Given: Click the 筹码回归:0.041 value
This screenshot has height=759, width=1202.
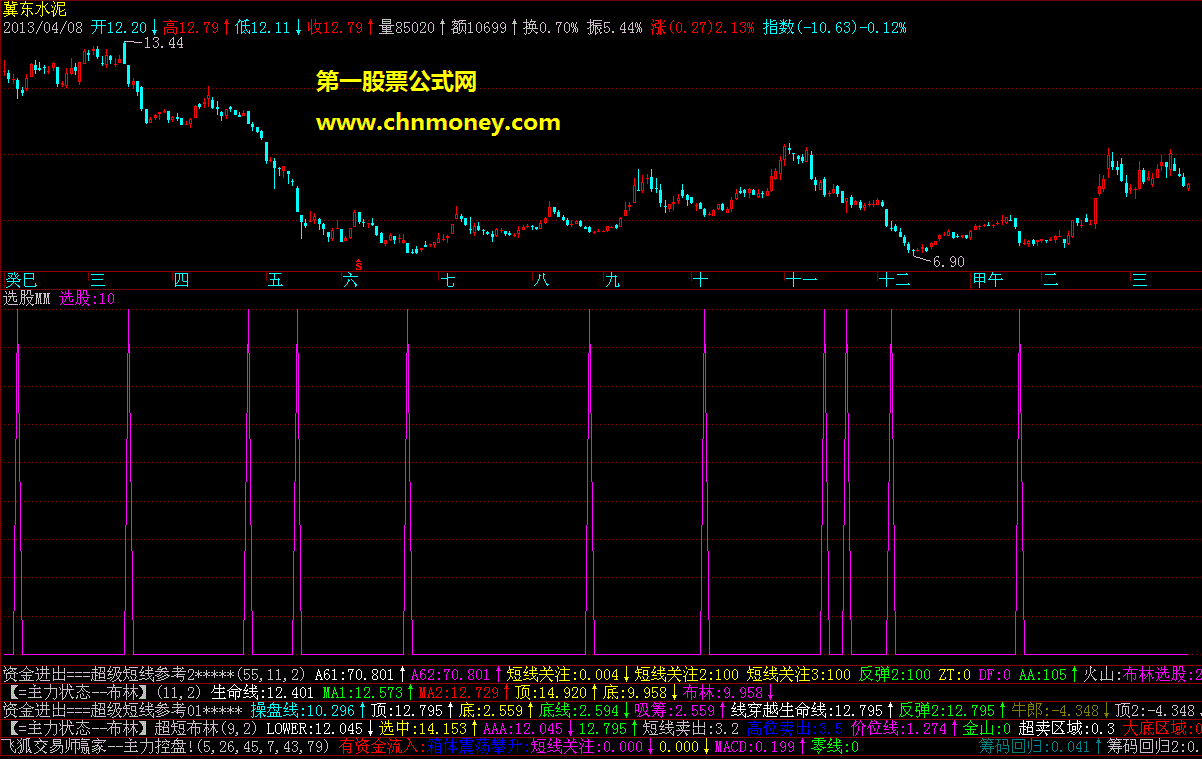Looking at the screenshot, I should point(1032,746).
